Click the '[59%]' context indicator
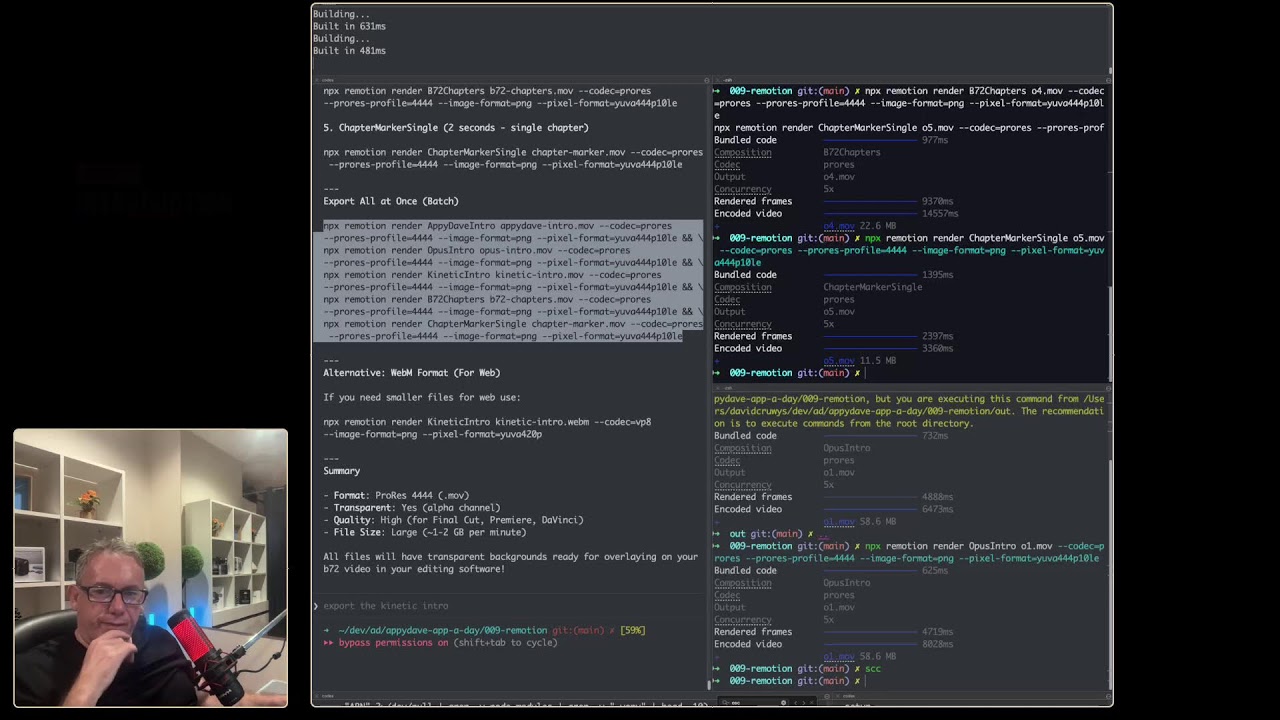1280x720 pixels. (632, 631)
